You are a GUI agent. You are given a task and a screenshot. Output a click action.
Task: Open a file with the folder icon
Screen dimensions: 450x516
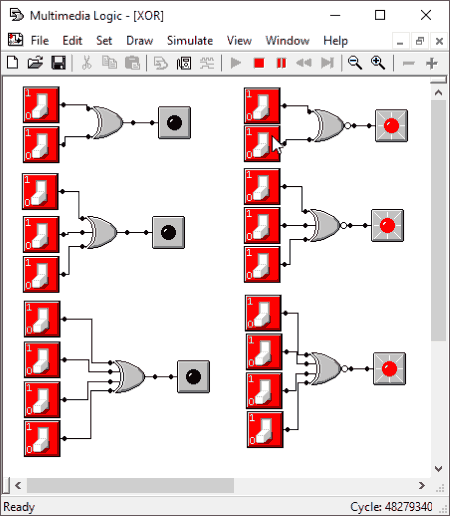point(35,63)
